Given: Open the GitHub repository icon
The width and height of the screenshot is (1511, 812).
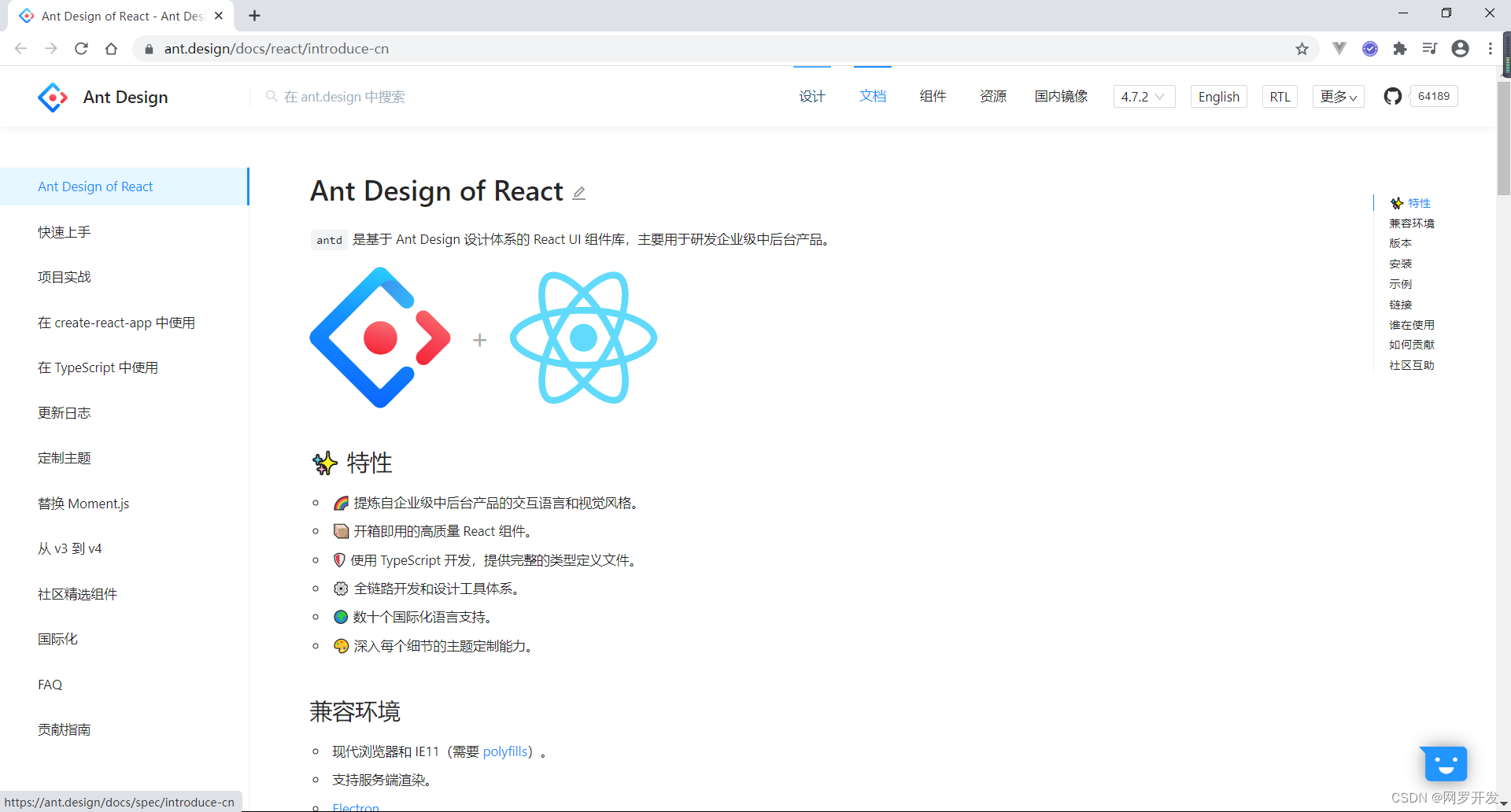Looking at the screenshot, I should 1393,96.
